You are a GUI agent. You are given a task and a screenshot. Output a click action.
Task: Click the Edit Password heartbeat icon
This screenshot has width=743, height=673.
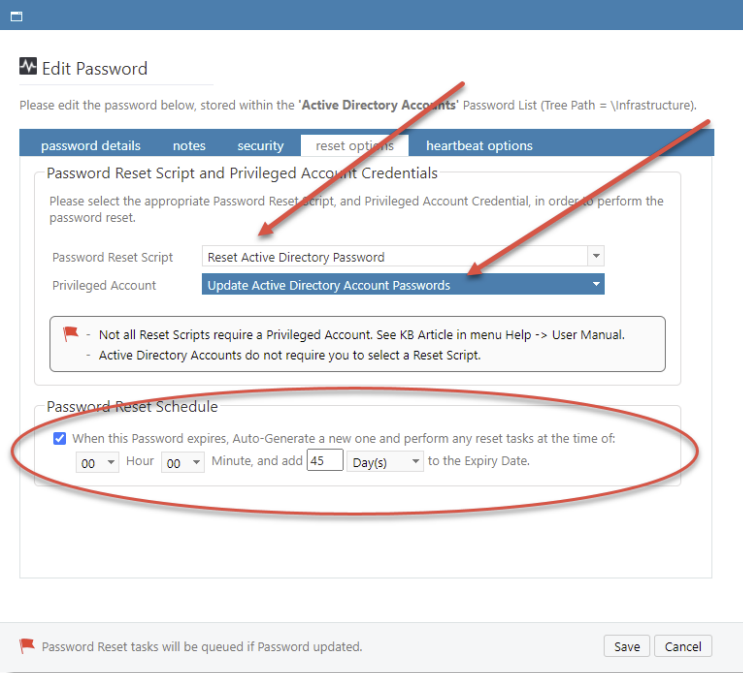click(x=28, y=68)
